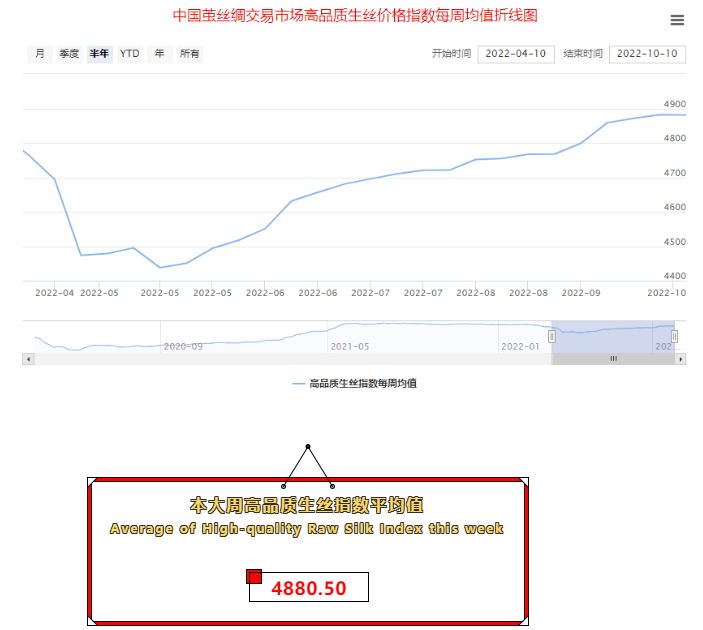
Task: Switch range to YTD
Action: [x=130, y=54]
